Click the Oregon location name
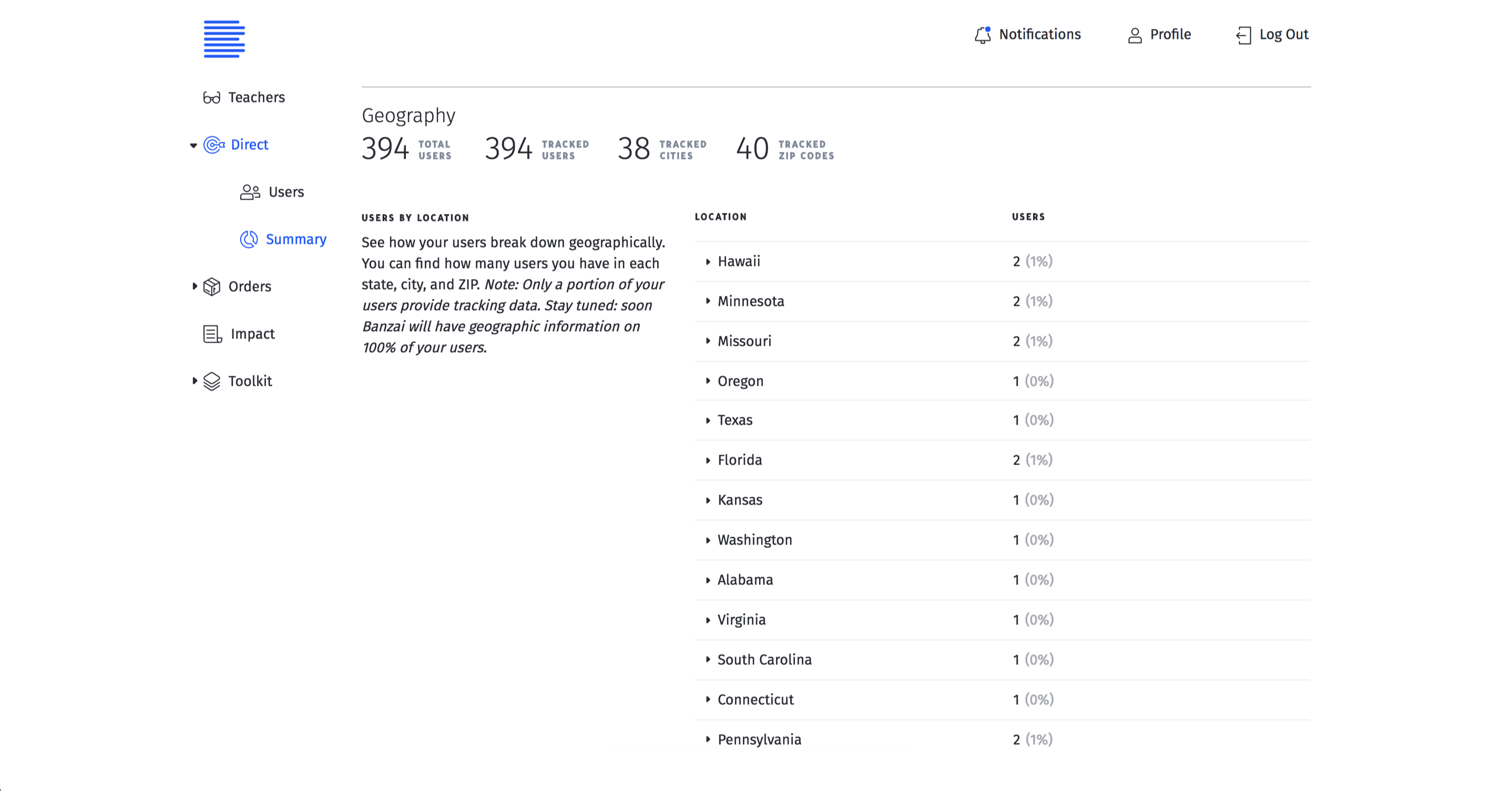This screenshot has width=1512, height=791. click(741, 382)
